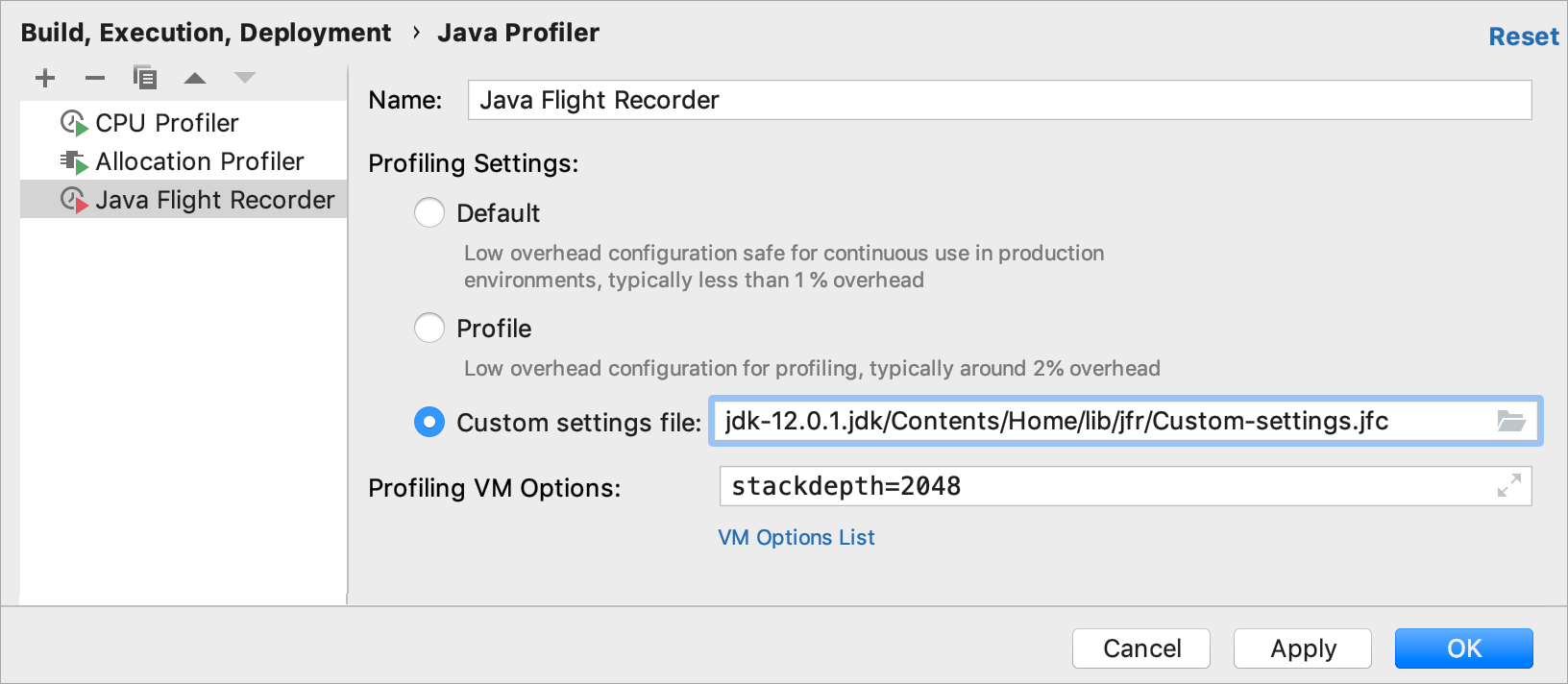Click the remove configuration minus icon
The width and height of the screenshot is (1568, 684).
[x=95, y=78]
